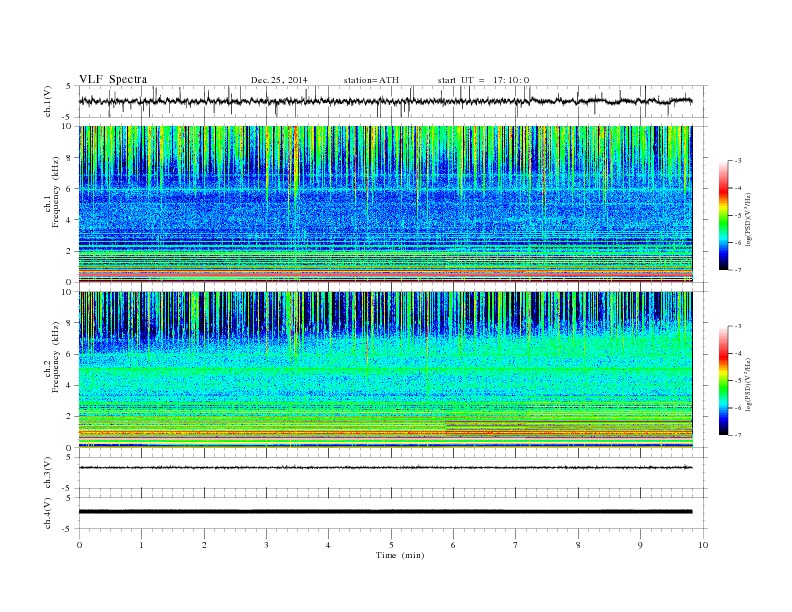
Task: Click time axis tick label "8"
Action: (578, 545)
